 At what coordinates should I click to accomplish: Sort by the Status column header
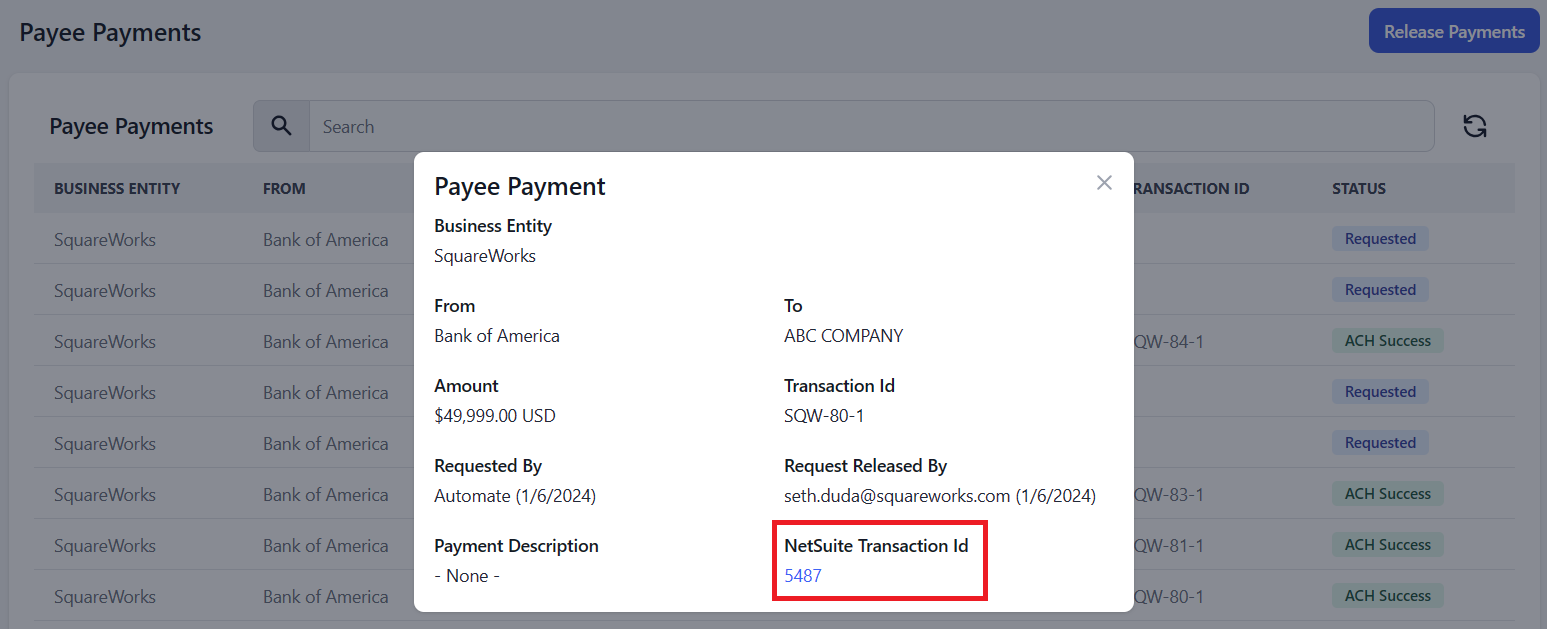click(x=1358, y=188)
